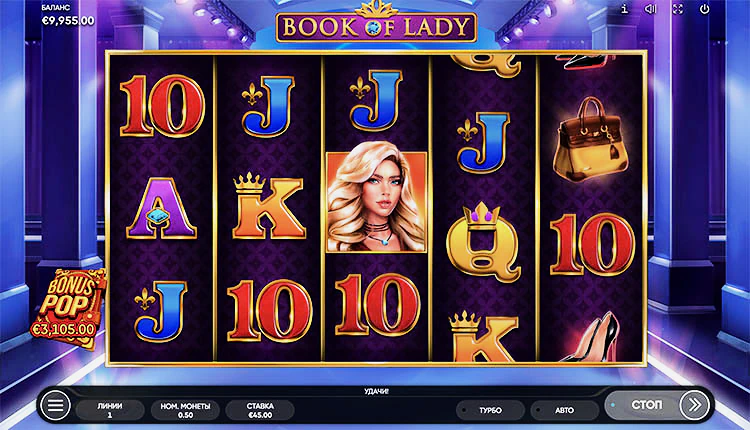
Task: Click the double-arrow spin icon
Action: coord(694,405)
